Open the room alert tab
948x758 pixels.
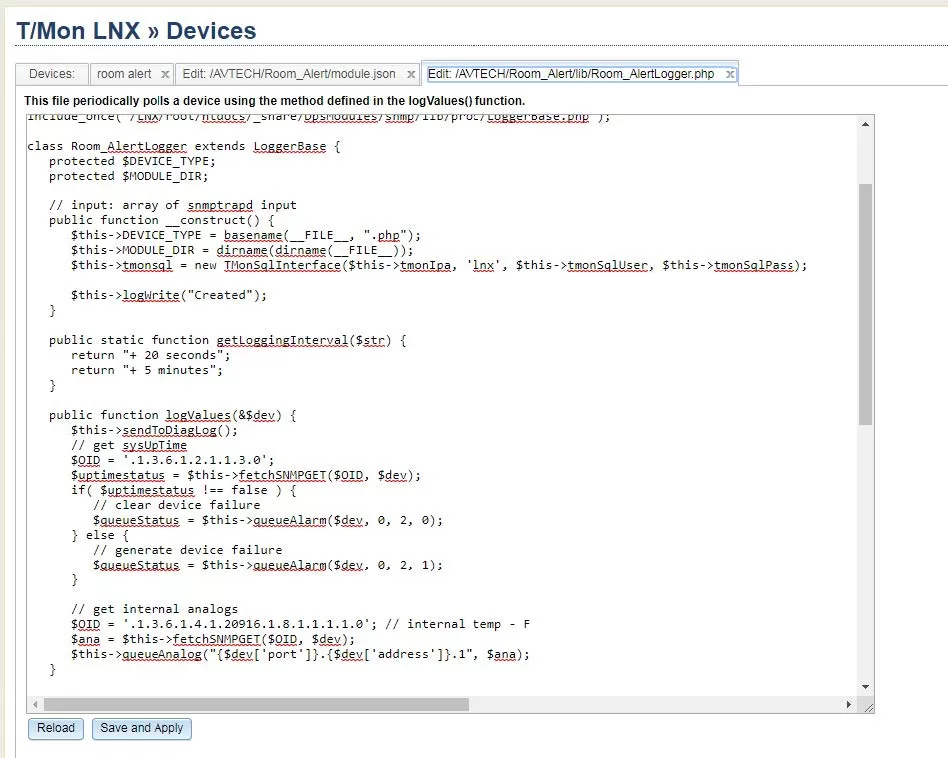pos(124,74)
